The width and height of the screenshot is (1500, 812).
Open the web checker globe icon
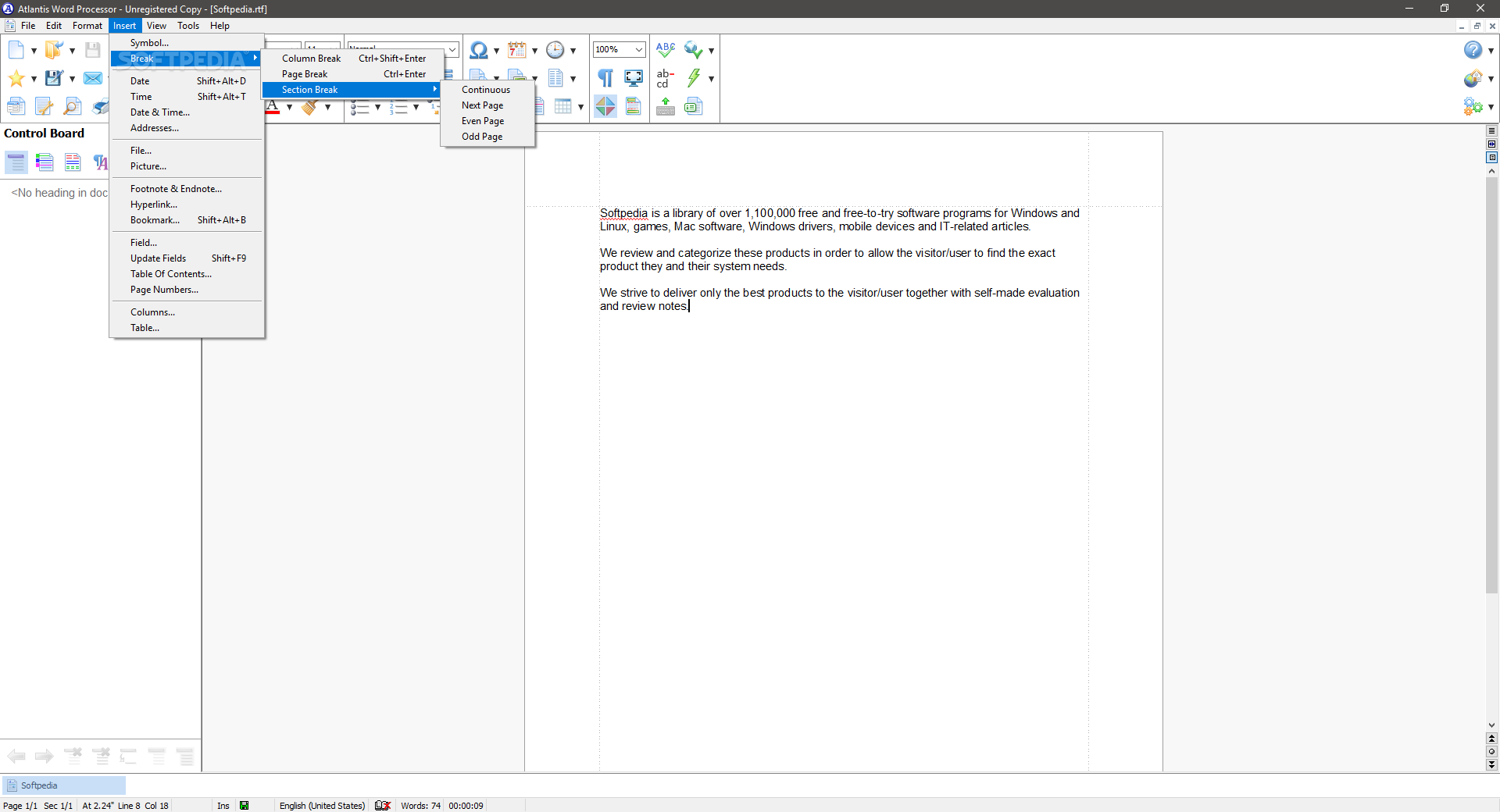(694, 49)
